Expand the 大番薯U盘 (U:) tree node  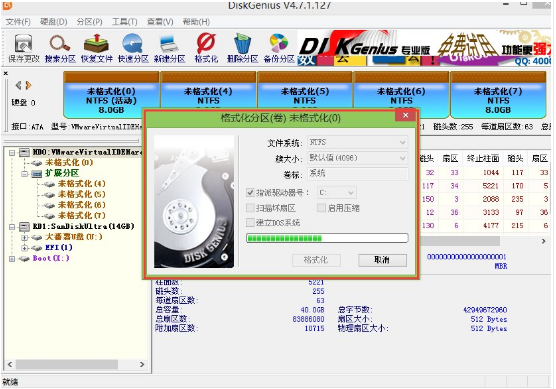24,237
